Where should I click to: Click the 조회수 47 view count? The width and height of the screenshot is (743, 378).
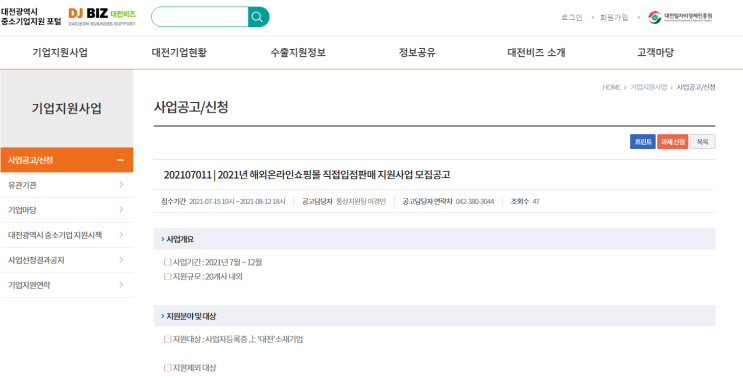(x=525, y=201)
